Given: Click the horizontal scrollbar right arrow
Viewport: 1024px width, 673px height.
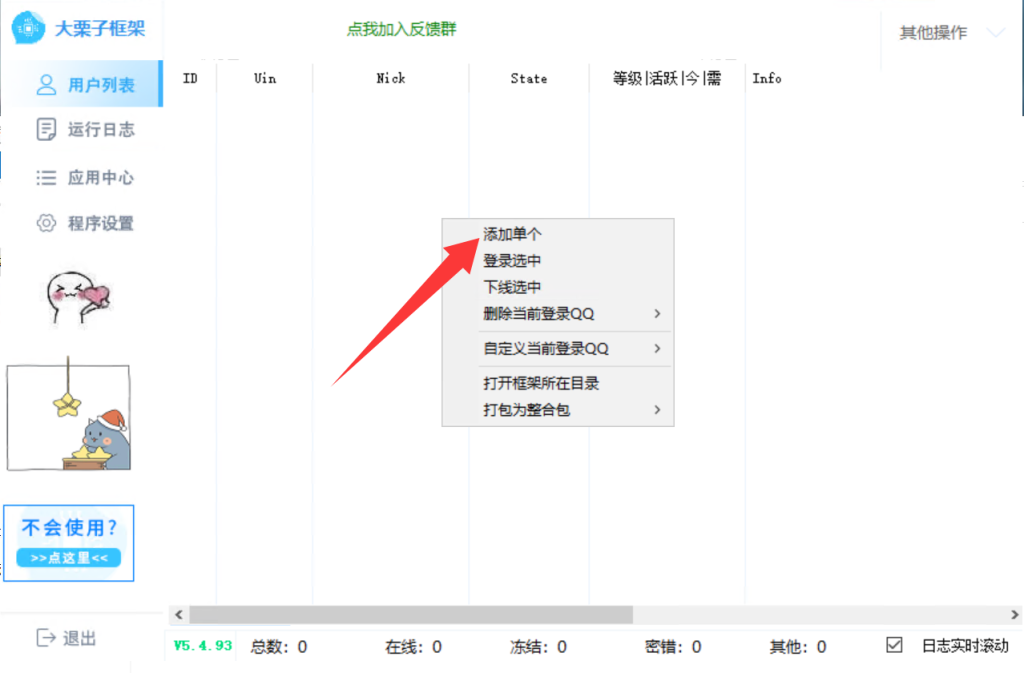Looking at the screenshot, I should 1015,614.
